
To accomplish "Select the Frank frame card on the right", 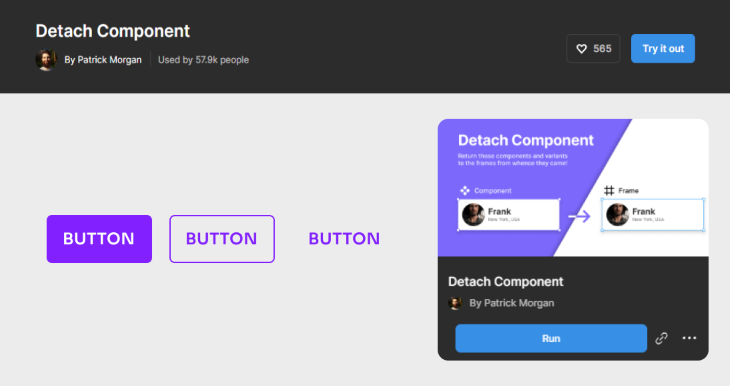I will click(x=653, y=215).
